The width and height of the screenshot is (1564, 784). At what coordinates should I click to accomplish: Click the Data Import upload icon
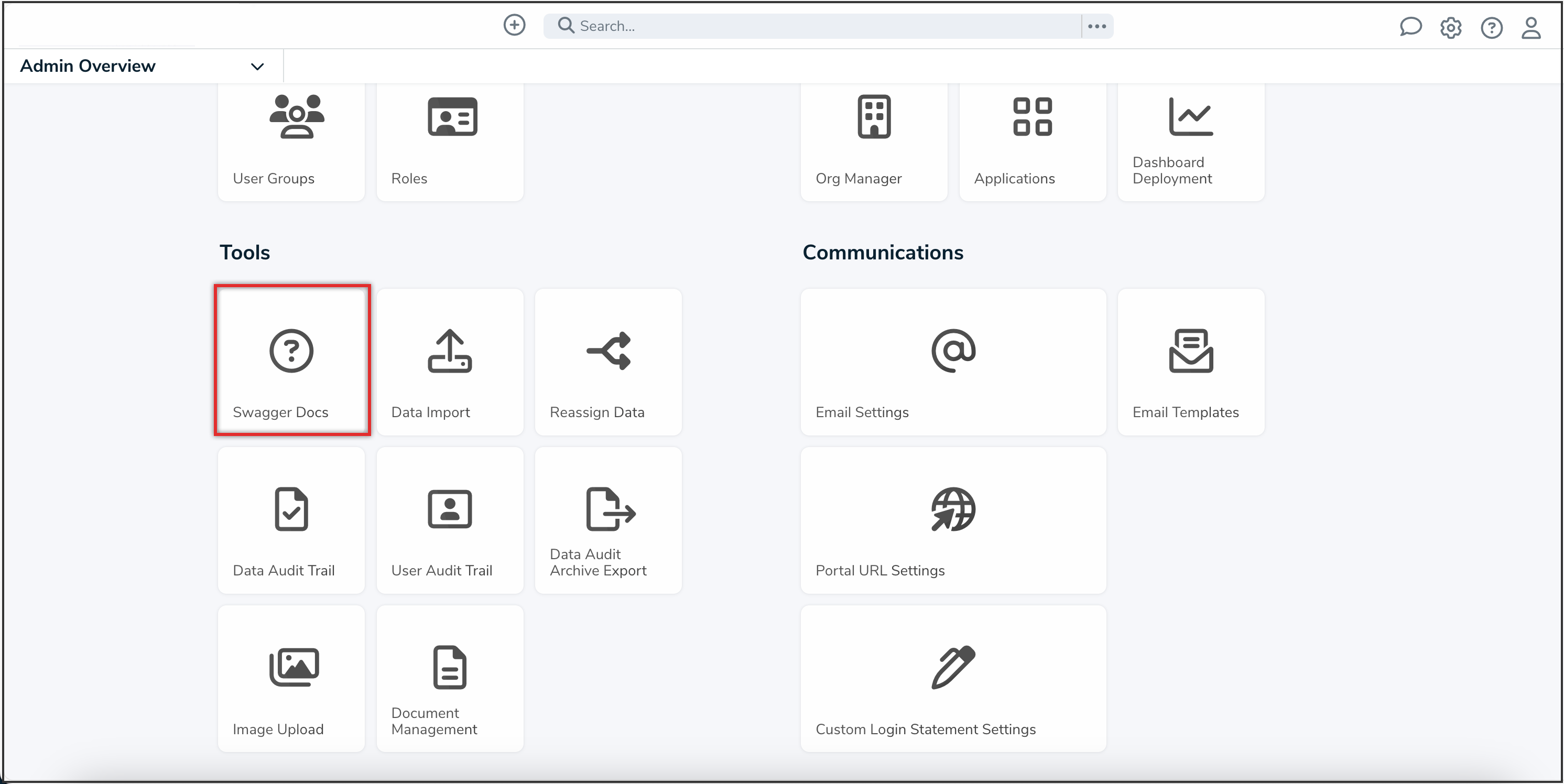click(449, 351)
